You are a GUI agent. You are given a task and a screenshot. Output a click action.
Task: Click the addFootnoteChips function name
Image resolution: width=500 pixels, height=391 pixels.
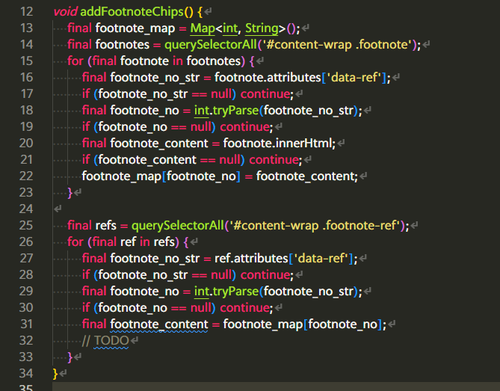132,12
